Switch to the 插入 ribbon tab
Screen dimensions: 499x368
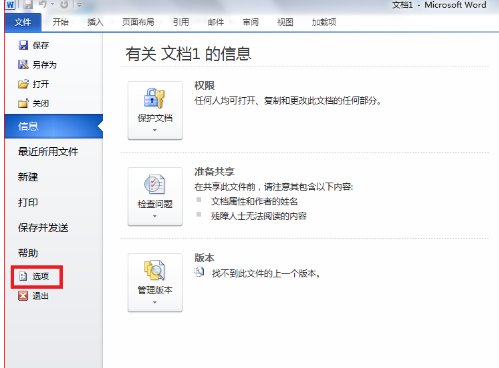(95, 22)
